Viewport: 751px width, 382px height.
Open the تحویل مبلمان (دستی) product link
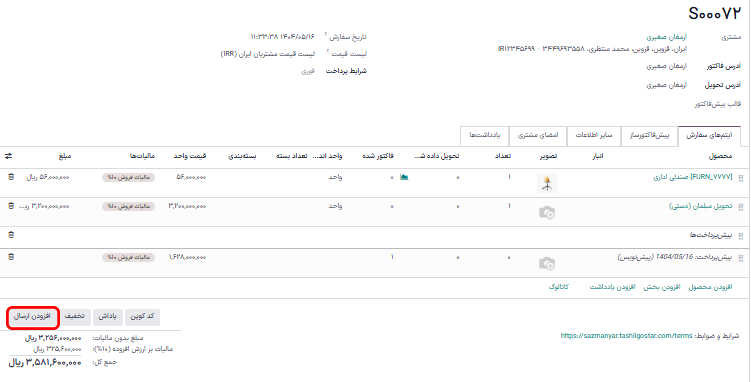(x=701, y=206)
